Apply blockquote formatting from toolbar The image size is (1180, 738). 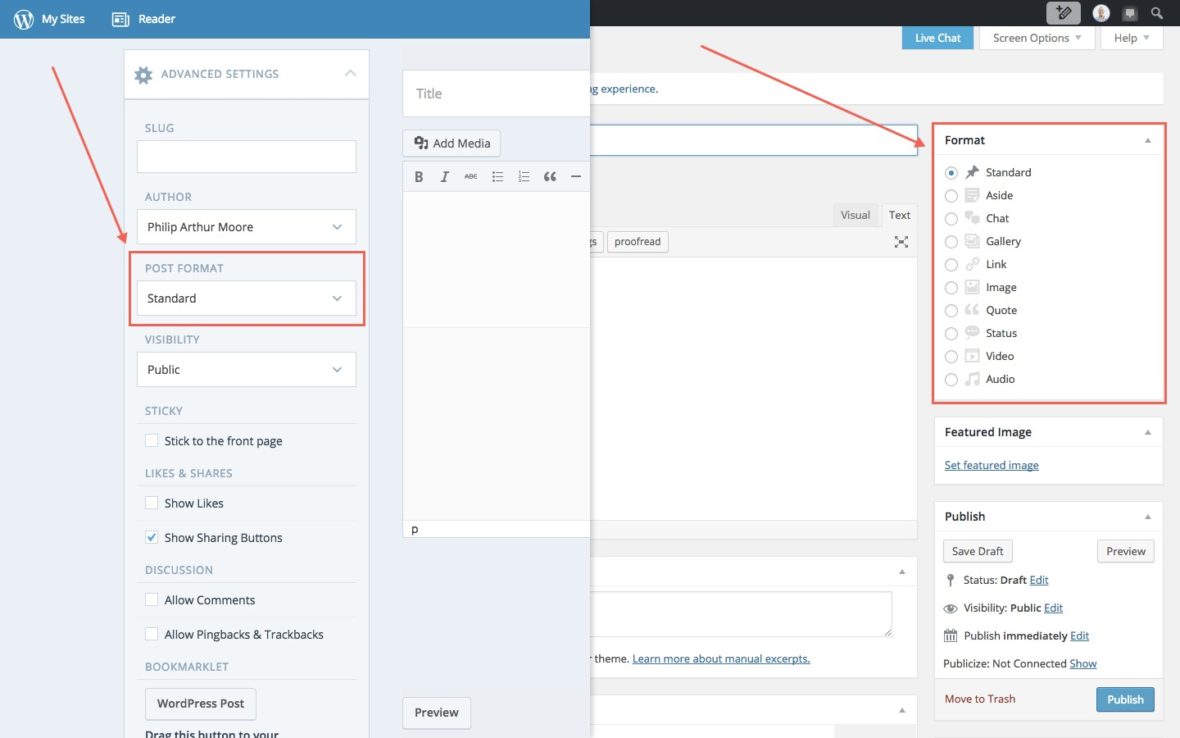[550, 177]
